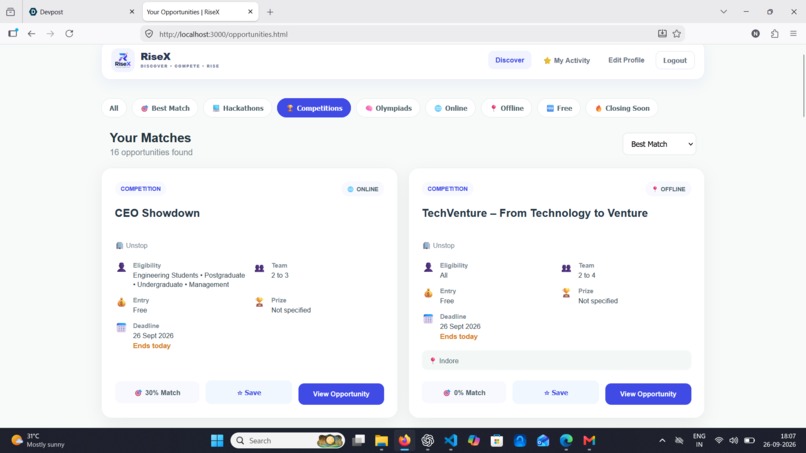This screenshot has width=806, height=453.
Task: Click the 0% Match badge
Action: coord(464,393)
